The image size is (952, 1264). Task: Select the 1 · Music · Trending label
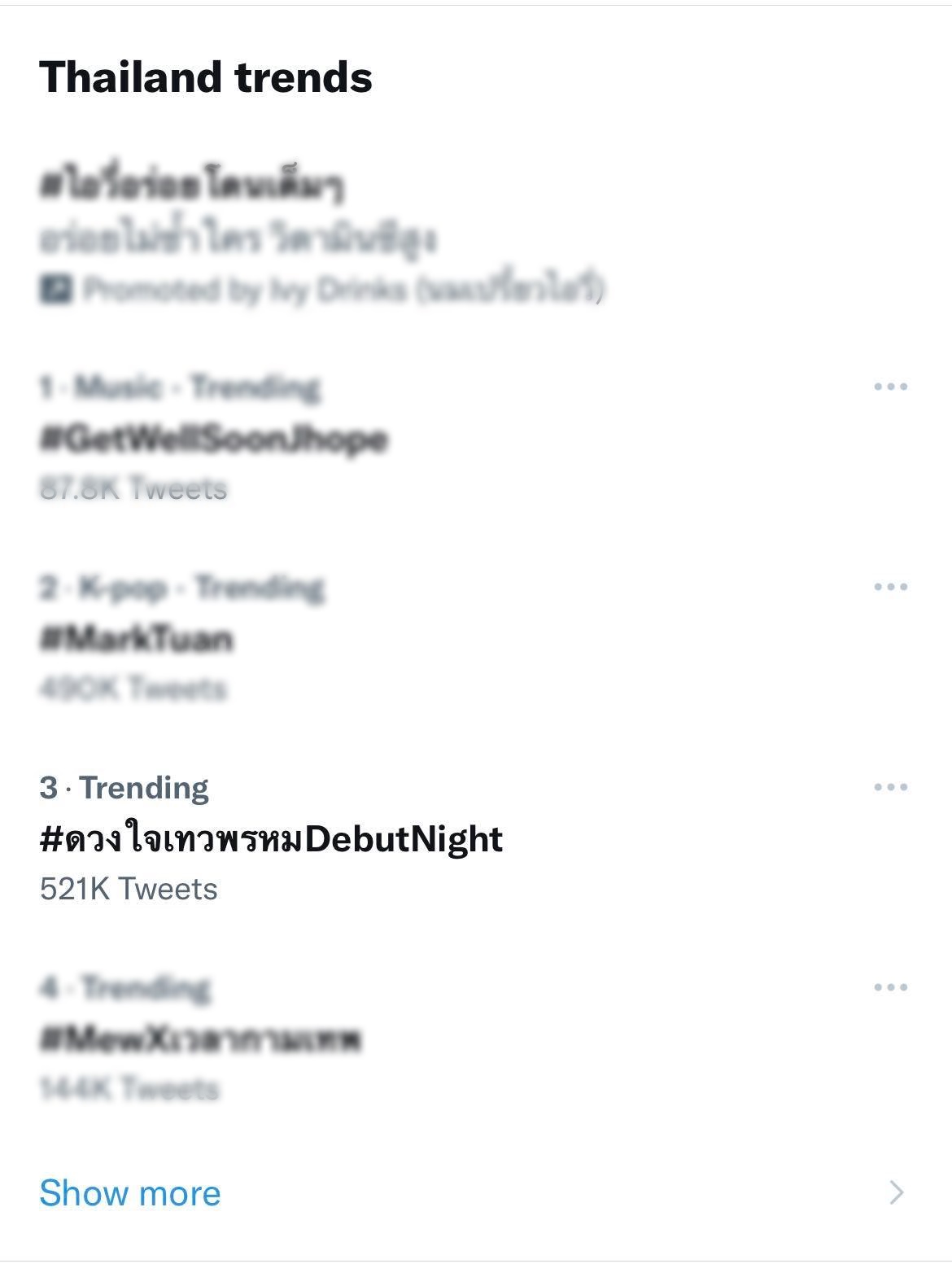coord(179,387)
